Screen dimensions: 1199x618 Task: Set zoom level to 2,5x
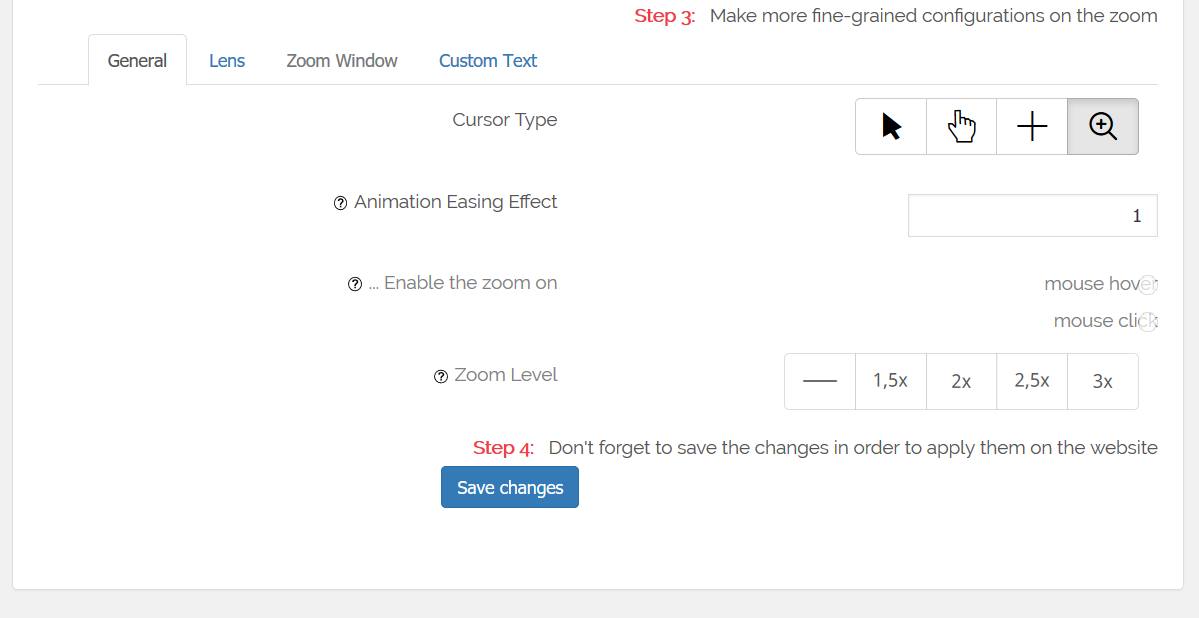click(1032, 381)
